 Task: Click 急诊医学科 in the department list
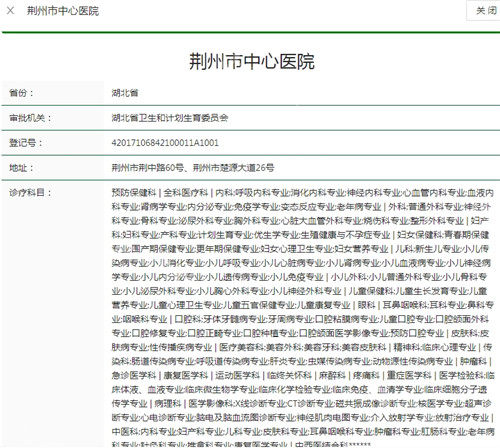pos(134,375)
